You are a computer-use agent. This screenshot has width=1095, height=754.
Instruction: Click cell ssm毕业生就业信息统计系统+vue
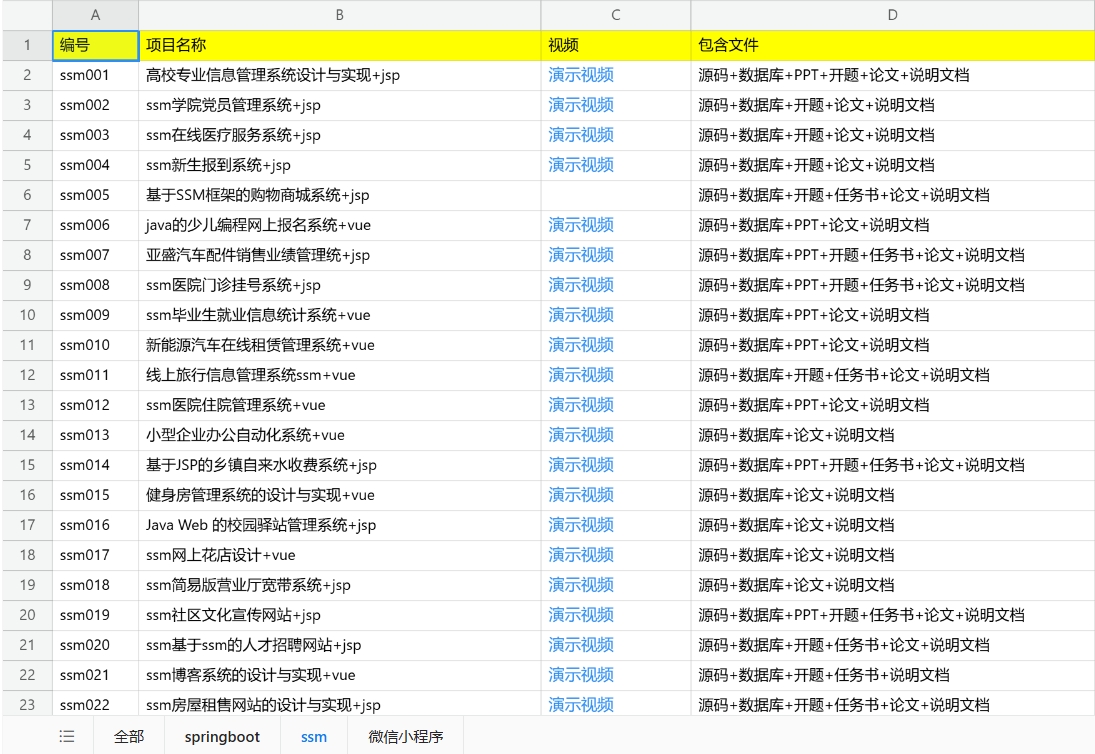click(x=339, y=316)
